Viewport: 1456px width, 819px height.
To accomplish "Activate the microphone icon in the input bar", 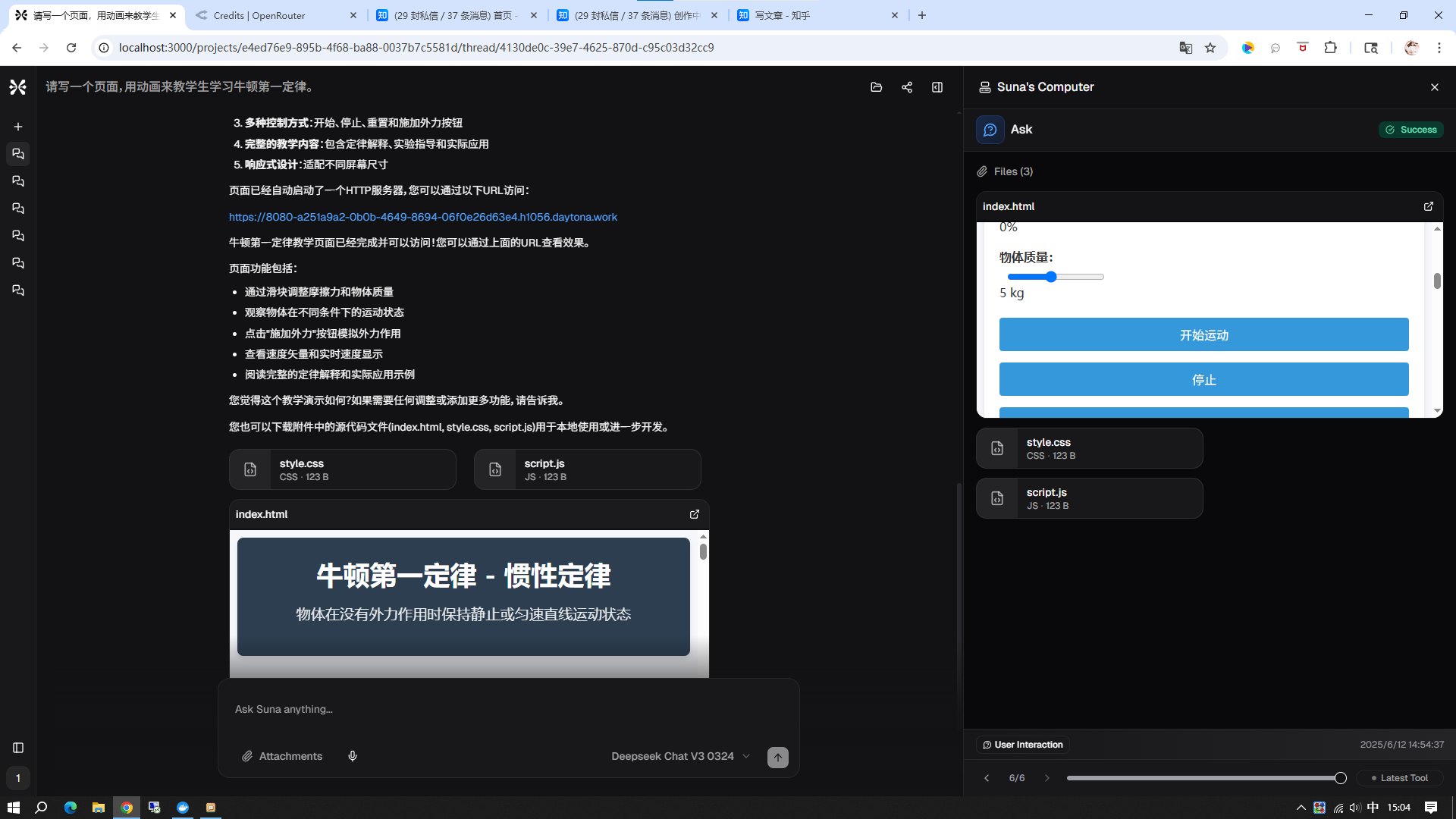I will click(x=352, y=756).
